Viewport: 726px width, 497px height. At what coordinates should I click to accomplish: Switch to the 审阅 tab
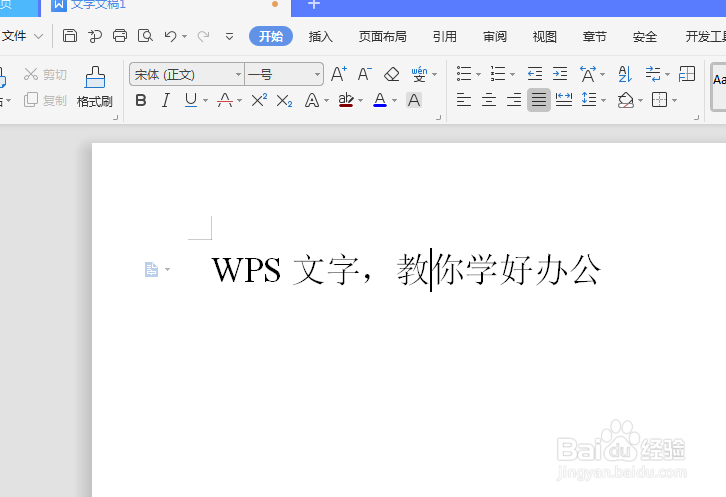click(494, 36)
